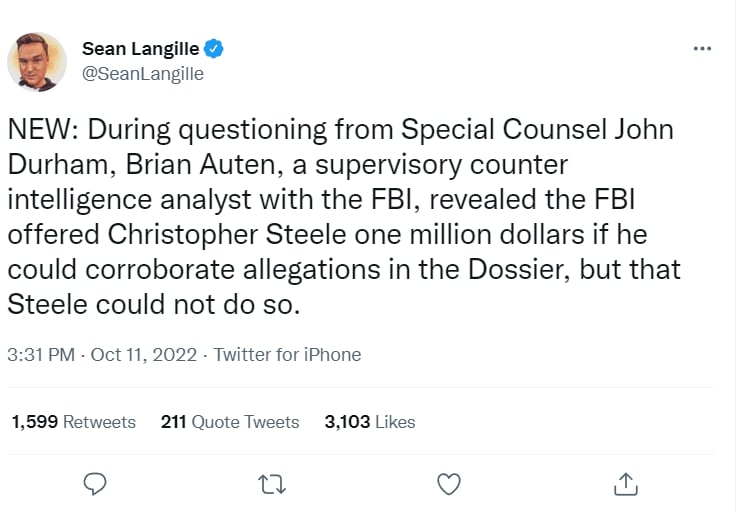
Task: Click the name Christopher Steele in the tweet
Action: coord(227,235)
